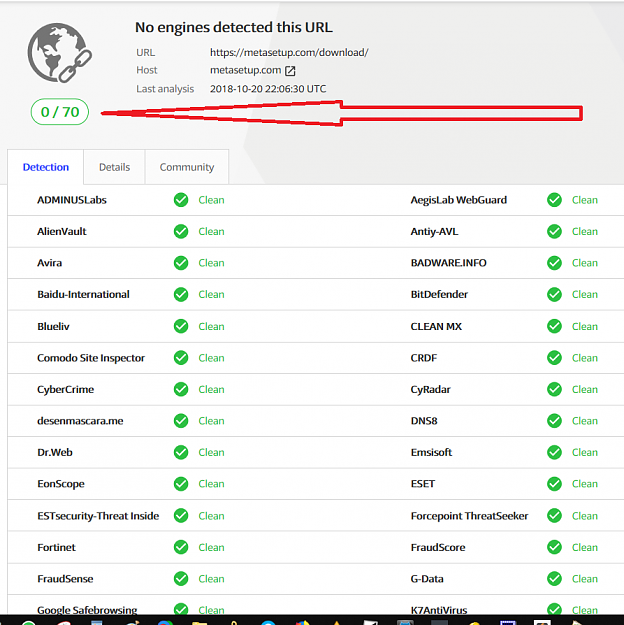Click the Clean result for Antiy-AVL
624x625 pixels.
(x=585, y=232)
